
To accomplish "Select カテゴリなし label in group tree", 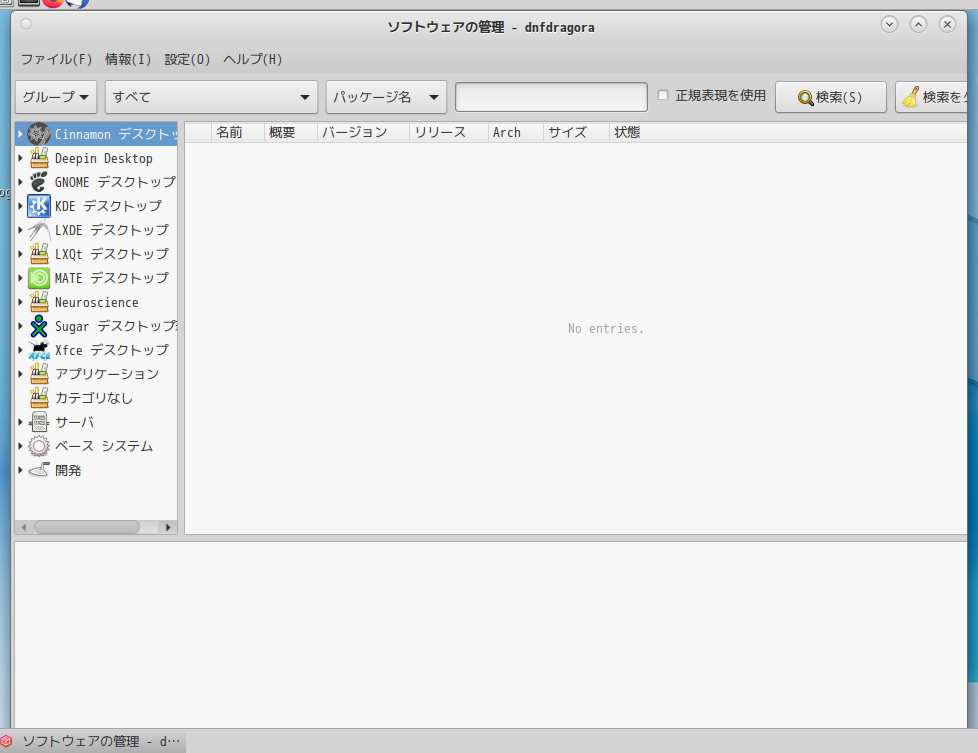I will coord(94,398).
